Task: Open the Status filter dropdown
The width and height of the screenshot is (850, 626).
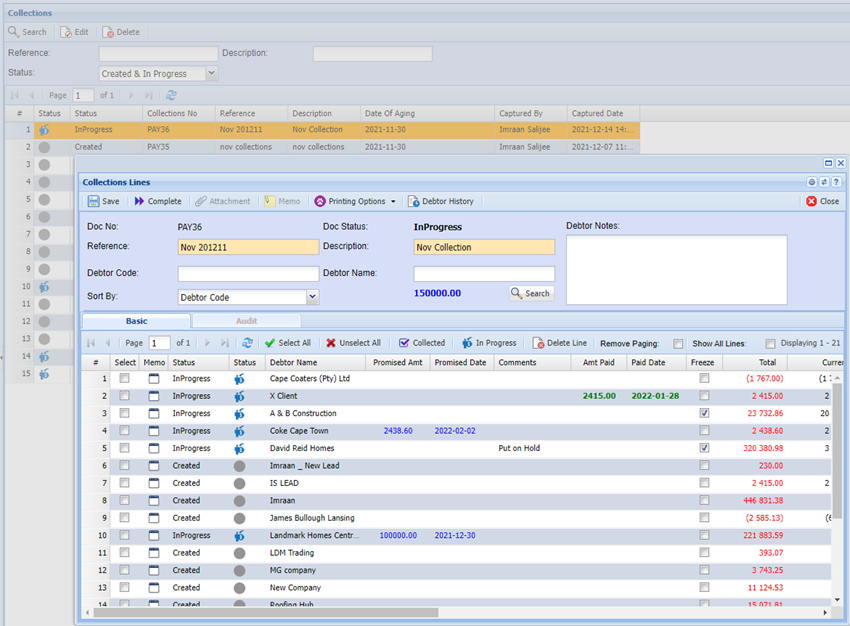Action: tap(211, 73)
